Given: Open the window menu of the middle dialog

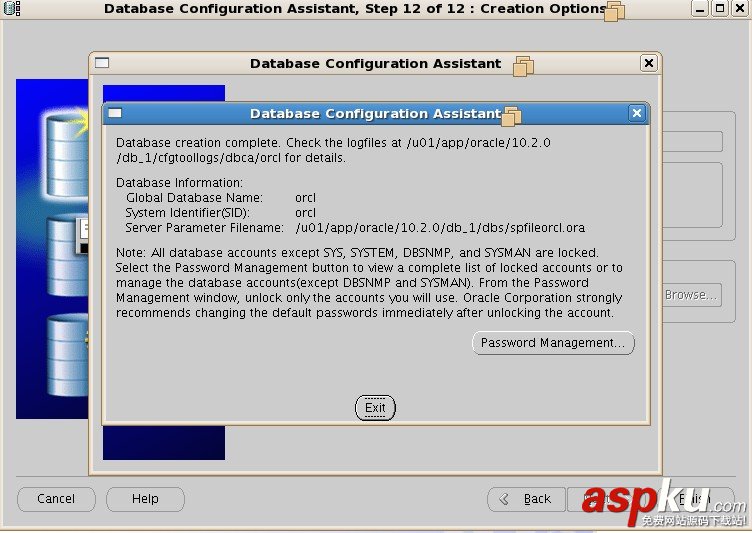Looking at the screenshot, I should [x=102, y=63].
